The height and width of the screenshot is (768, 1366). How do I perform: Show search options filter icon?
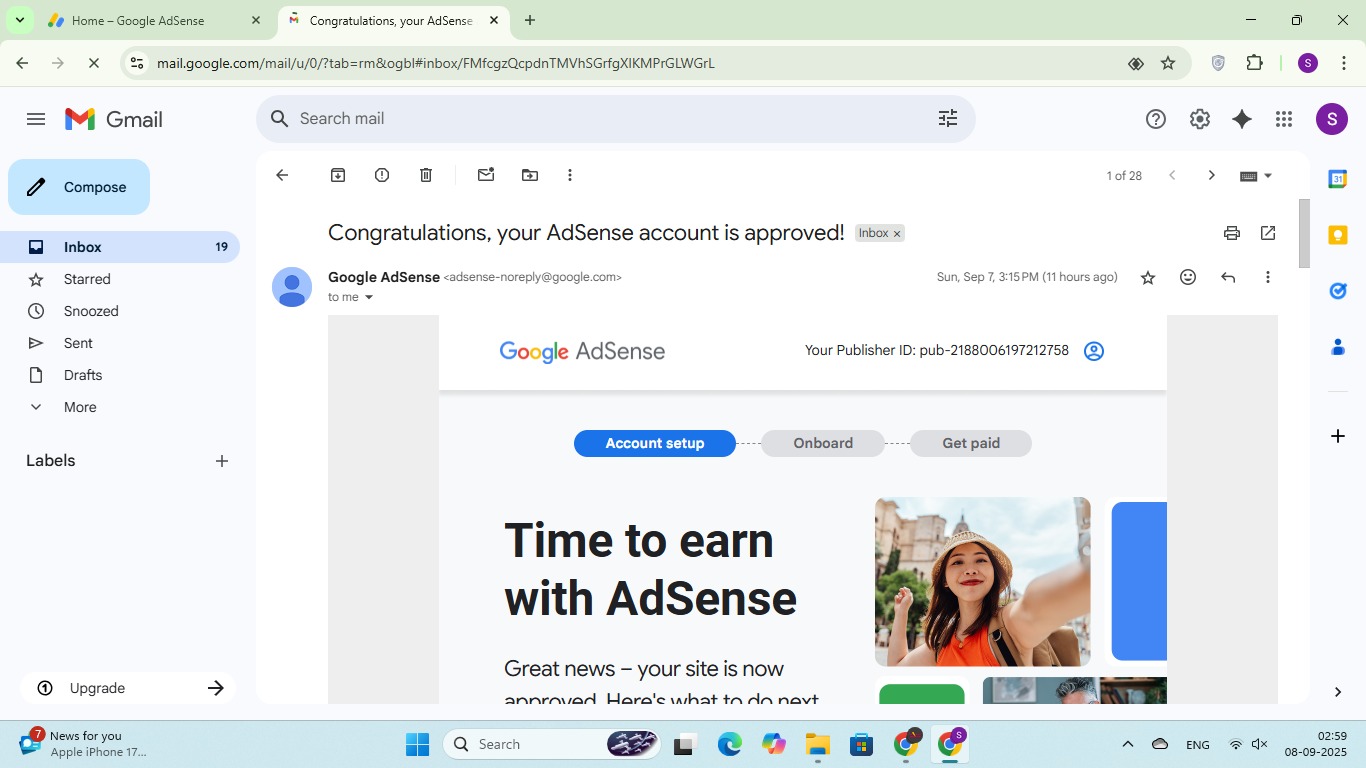click(948, 119)
